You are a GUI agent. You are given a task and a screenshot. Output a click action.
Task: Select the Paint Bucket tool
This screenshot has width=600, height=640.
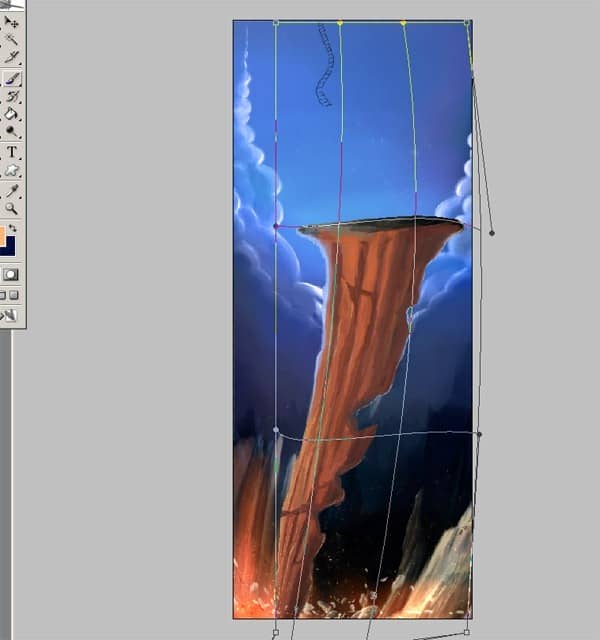coord(11,114)
